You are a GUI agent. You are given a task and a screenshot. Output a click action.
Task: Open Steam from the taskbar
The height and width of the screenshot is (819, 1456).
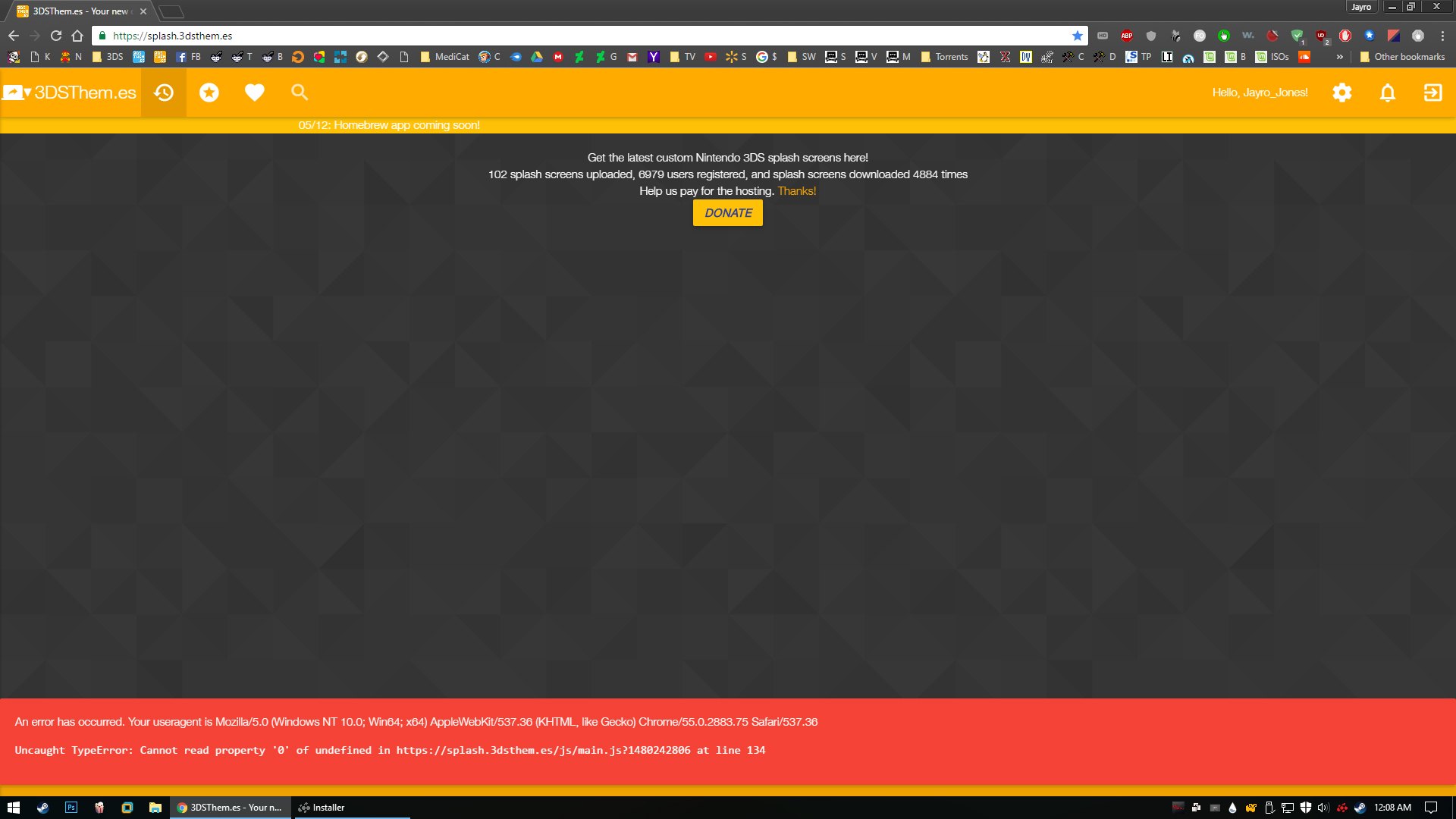point(42,808)
